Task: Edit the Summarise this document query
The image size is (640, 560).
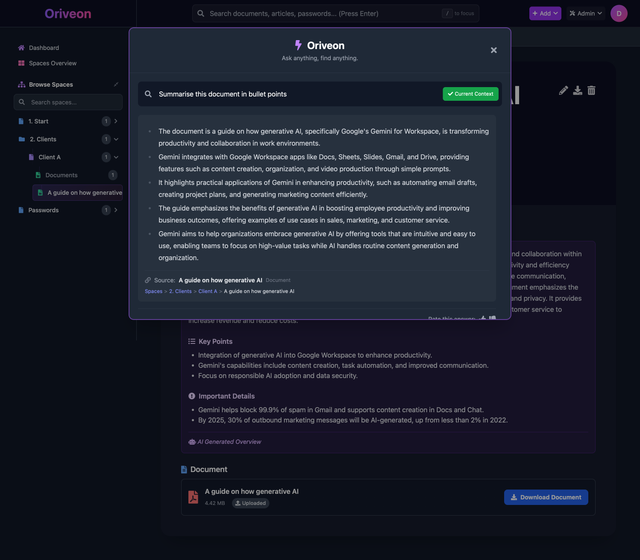Action: (222, 94)
